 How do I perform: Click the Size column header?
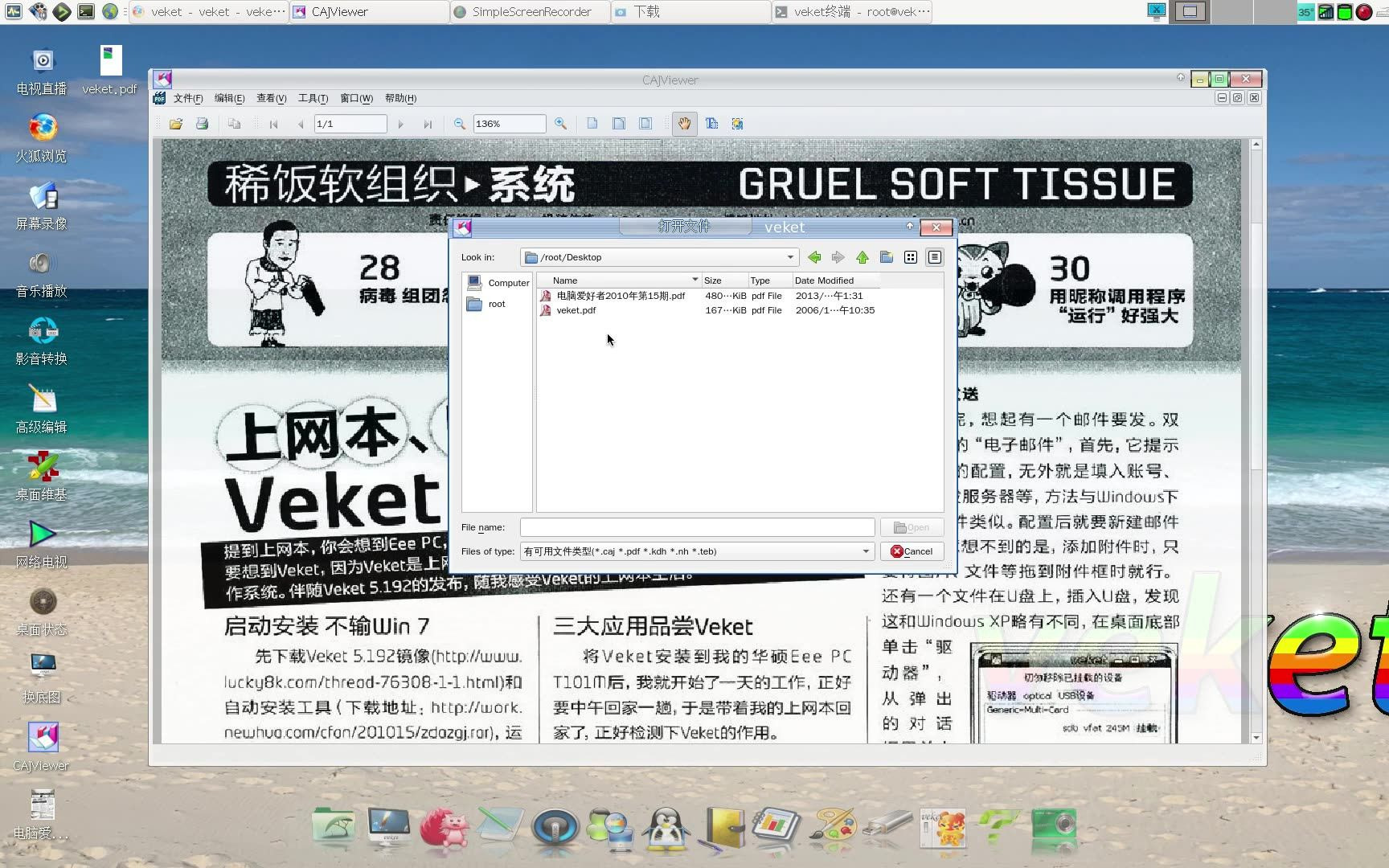pyautogui.click(x=724, y=280)
